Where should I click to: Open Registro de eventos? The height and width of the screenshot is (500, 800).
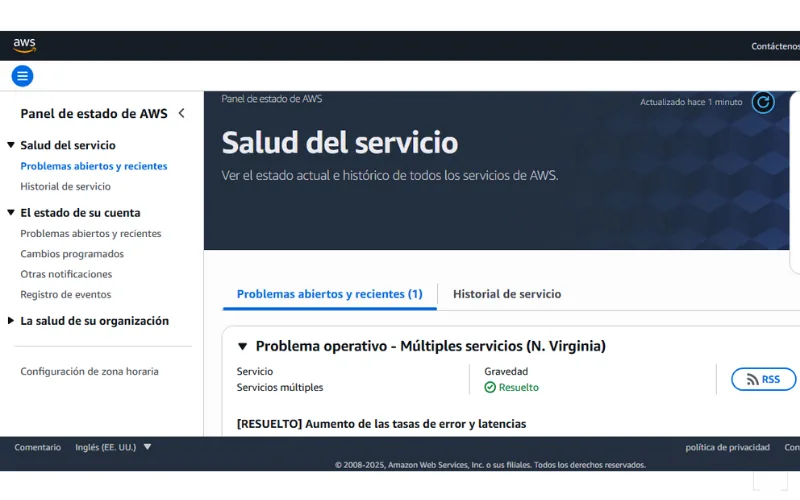point(65,294)
